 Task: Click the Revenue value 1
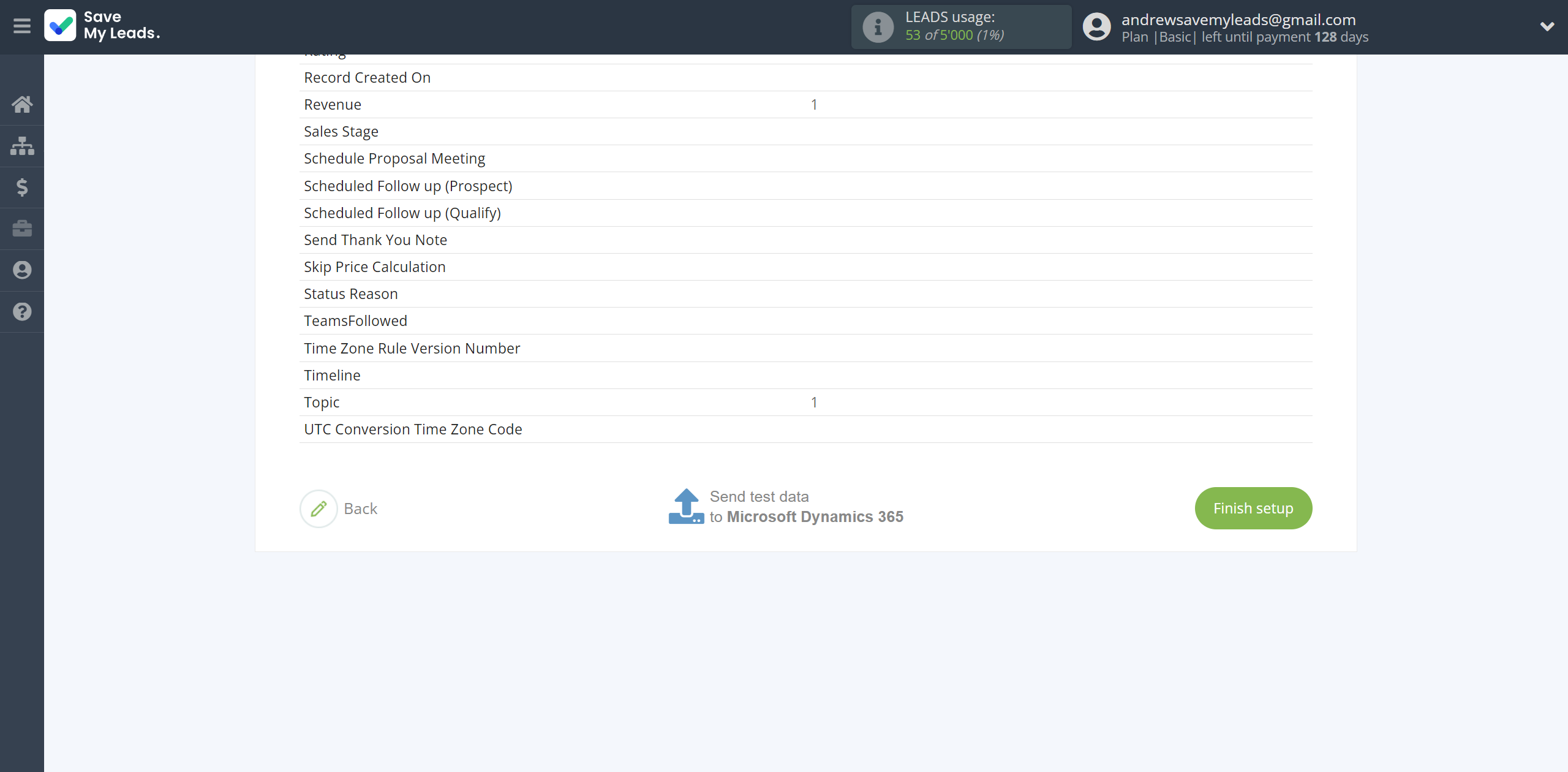point(814,105)
